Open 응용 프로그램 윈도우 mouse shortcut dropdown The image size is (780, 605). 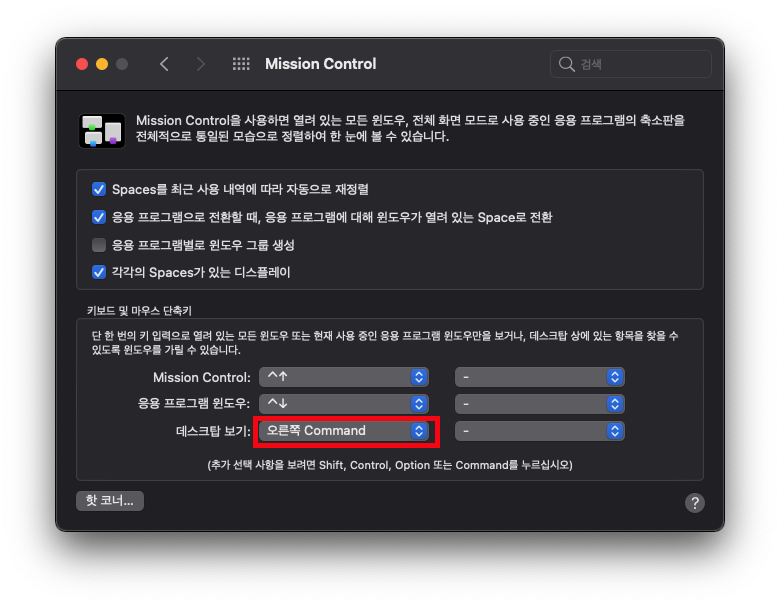point(540,403)
